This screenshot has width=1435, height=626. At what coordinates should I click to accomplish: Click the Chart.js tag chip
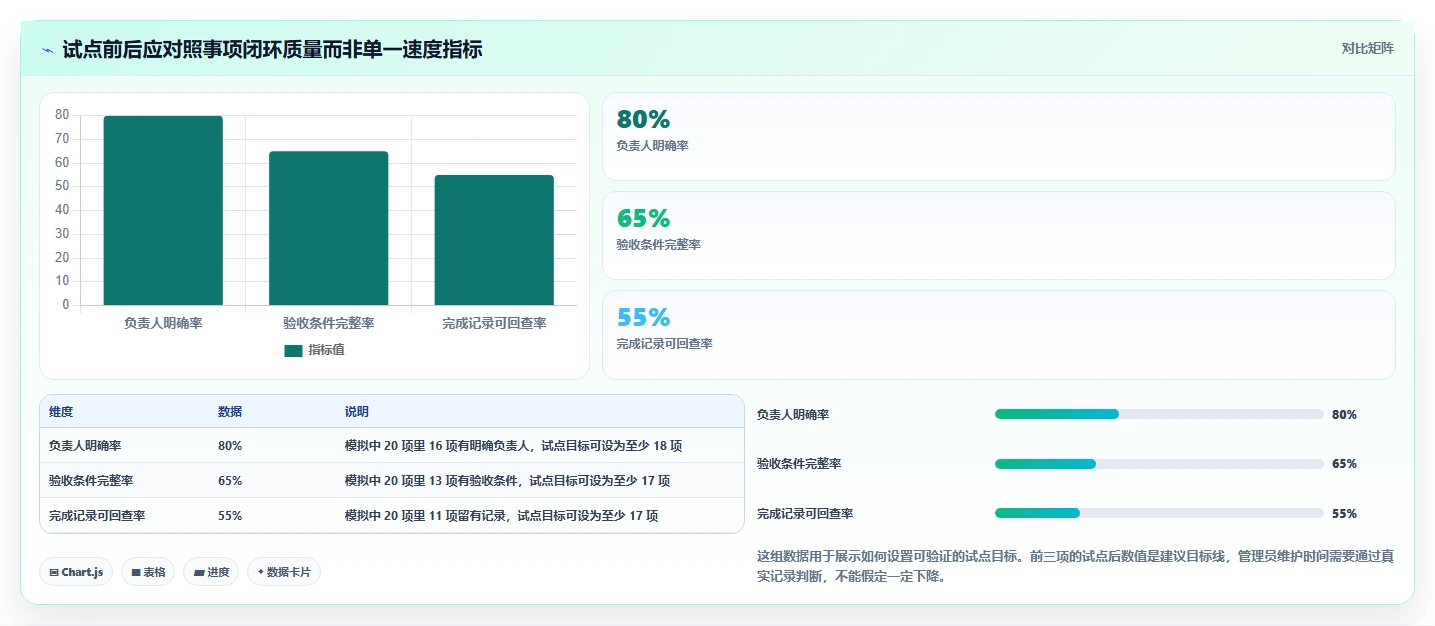click(x=77, y=572)
